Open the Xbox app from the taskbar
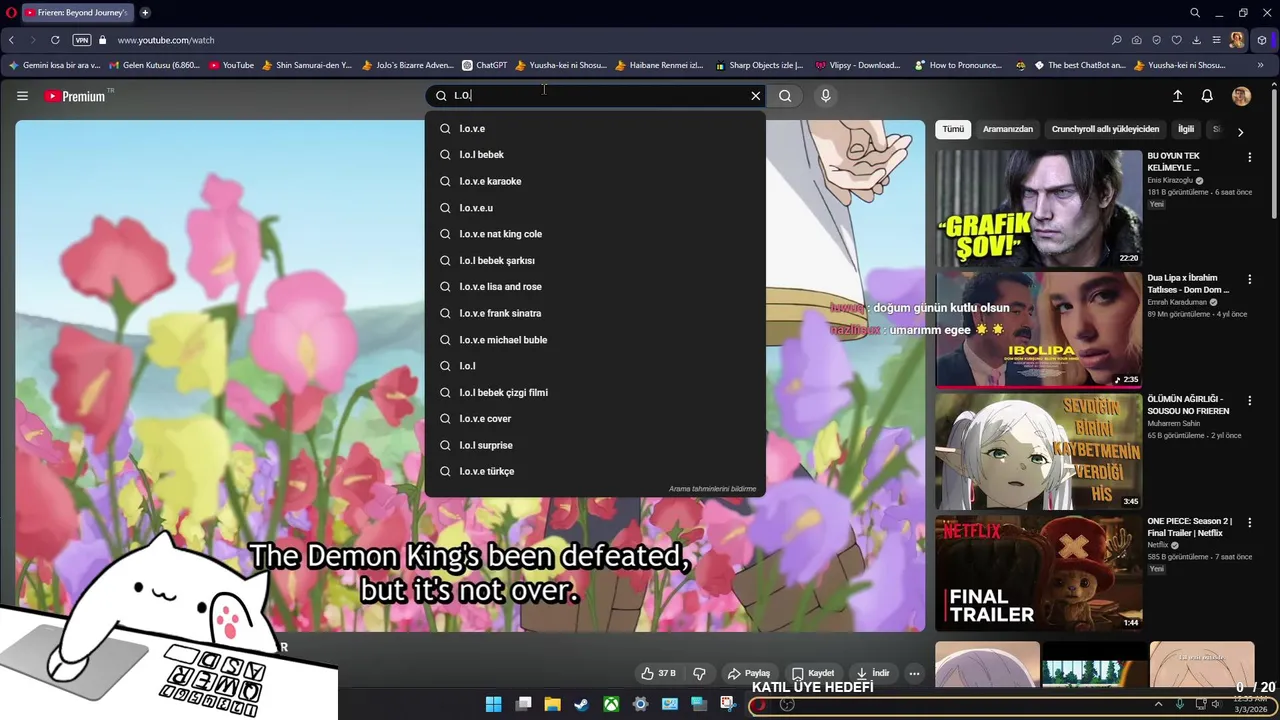1280x720 pixels. pos(611,705)
